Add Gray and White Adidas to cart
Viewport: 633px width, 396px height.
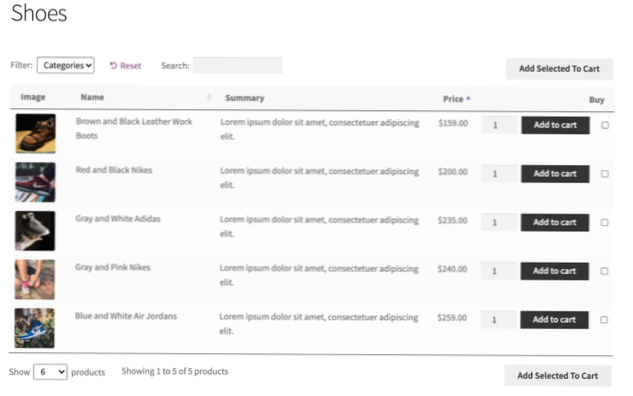click(555, 222)
